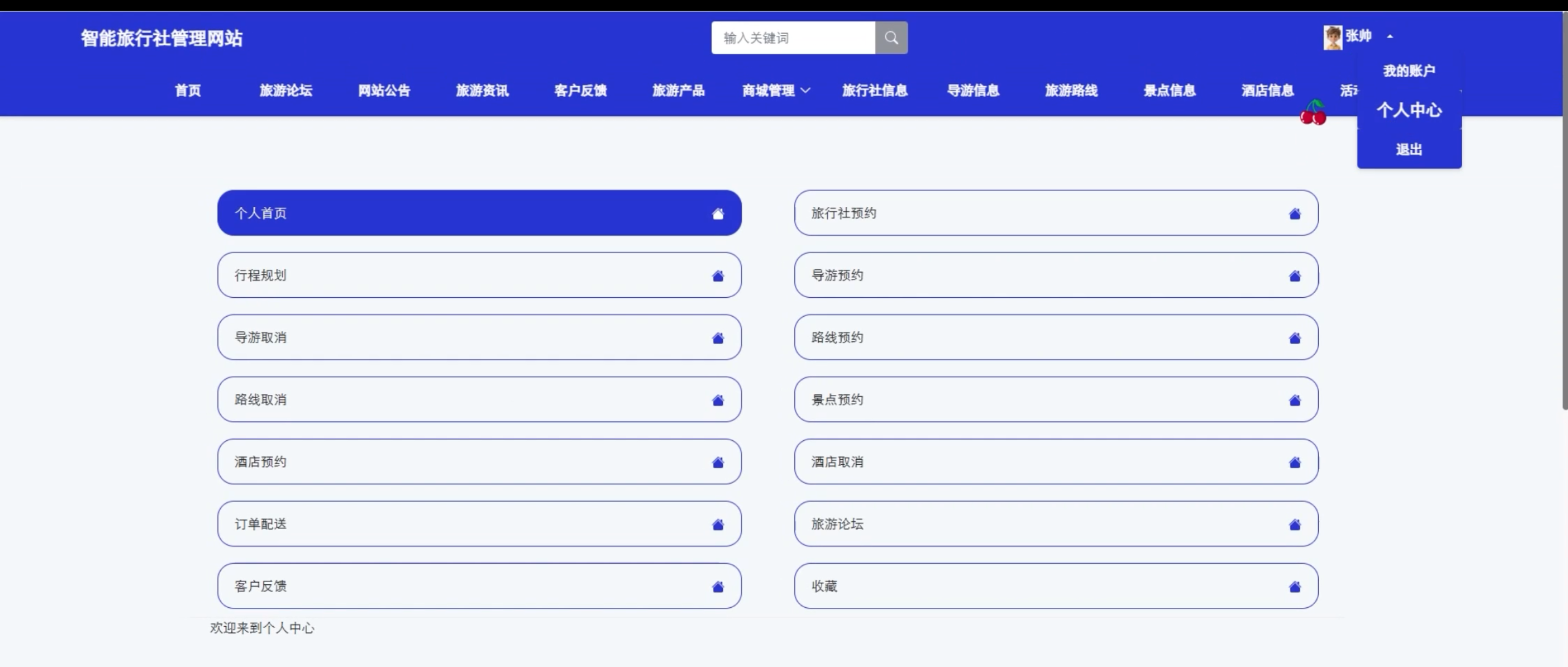Click the 输入关键词 search input field
The width and height of the screenshot is (1568, 667).
[x=793, y=38]
